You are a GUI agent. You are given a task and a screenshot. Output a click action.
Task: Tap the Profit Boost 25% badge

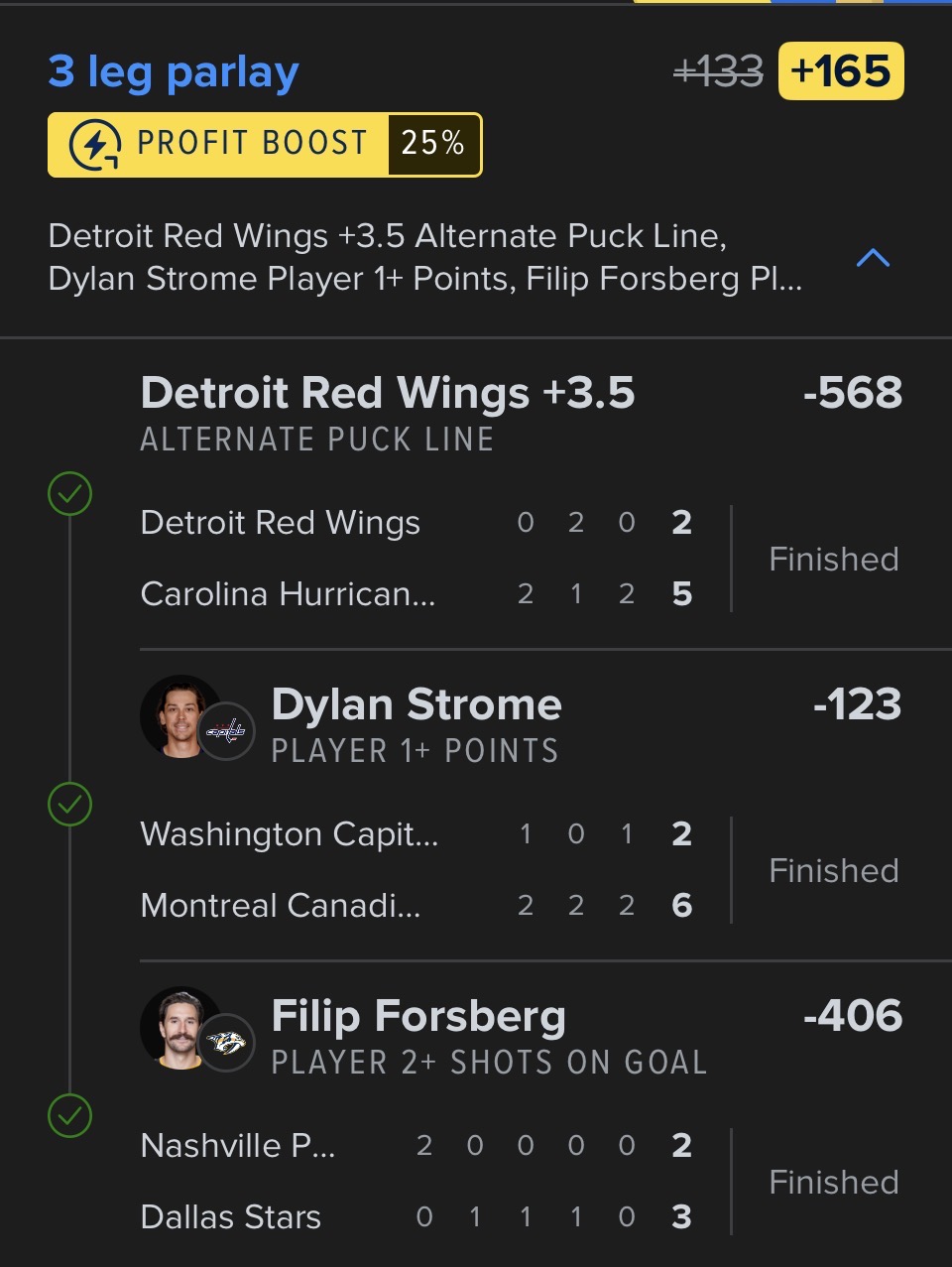265,145
